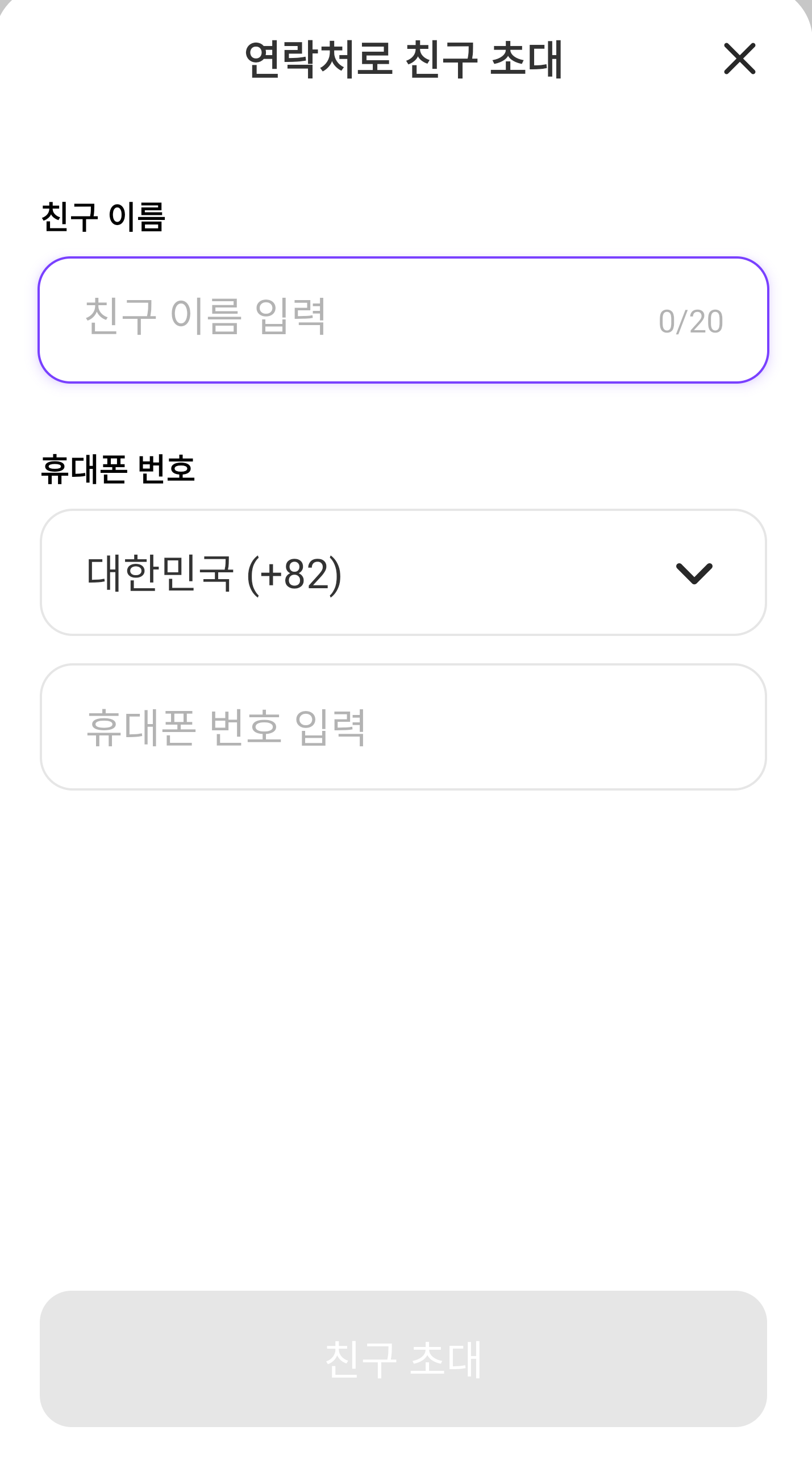Viewport: 812px width, 1472px height.
Task: Tap the phone number text box
Action: tap(403, 727)
